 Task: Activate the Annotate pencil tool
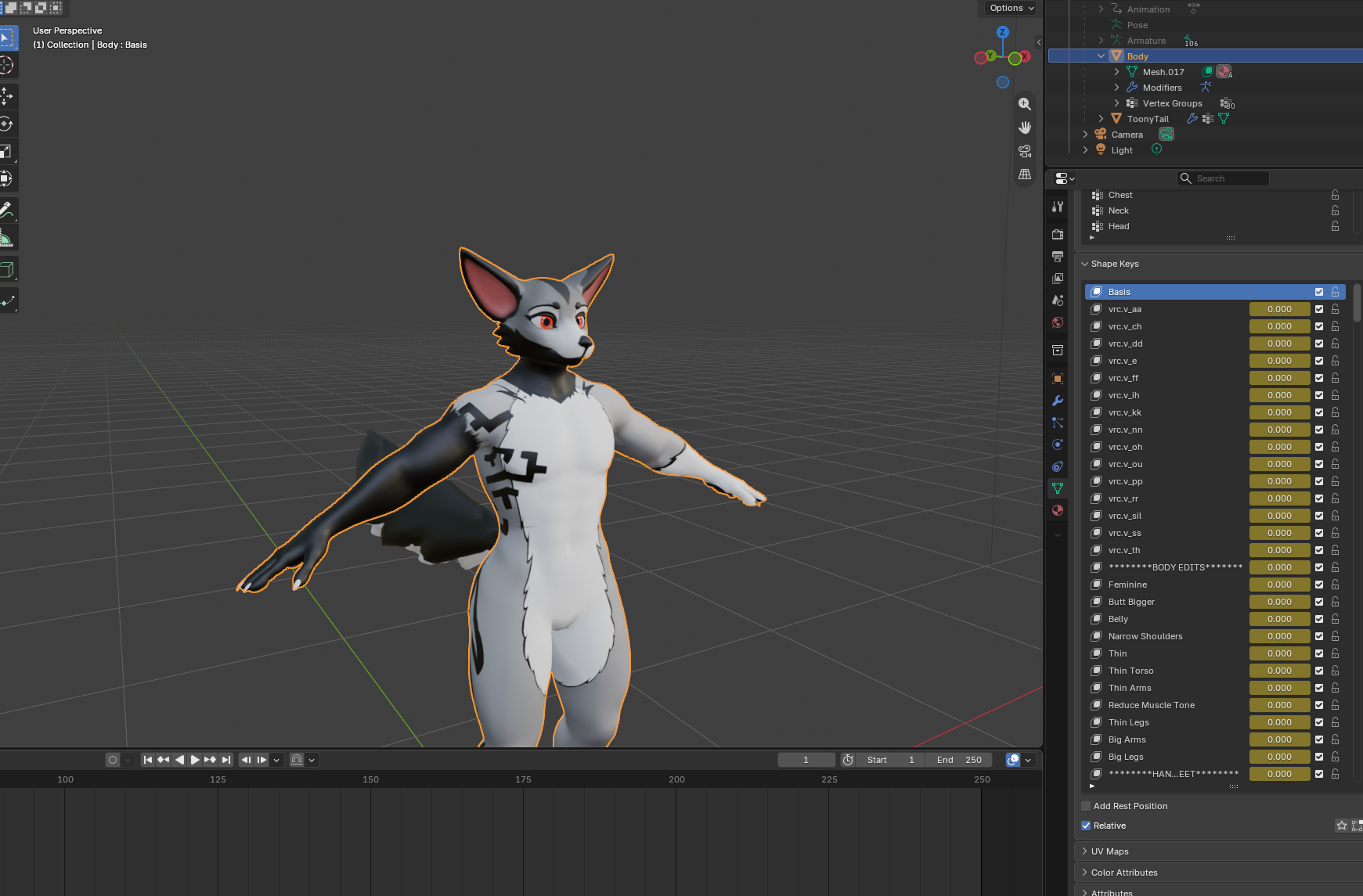point(6,210)
